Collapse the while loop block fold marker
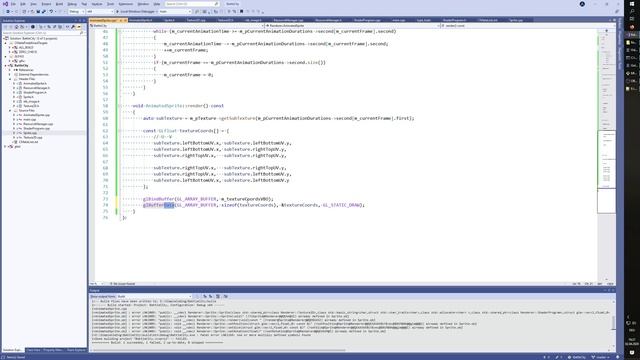This screenshot has width=640, height=360. (x=120, y=31)
